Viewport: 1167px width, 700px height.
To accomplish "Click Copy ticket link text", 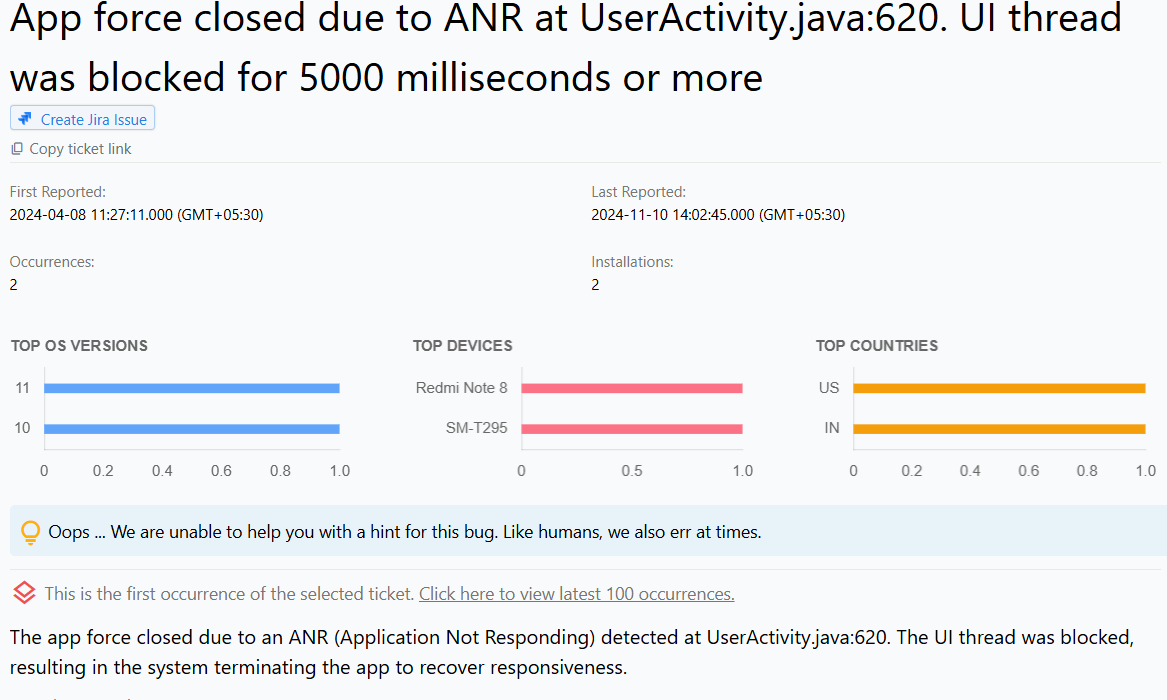I will (80, 148).
